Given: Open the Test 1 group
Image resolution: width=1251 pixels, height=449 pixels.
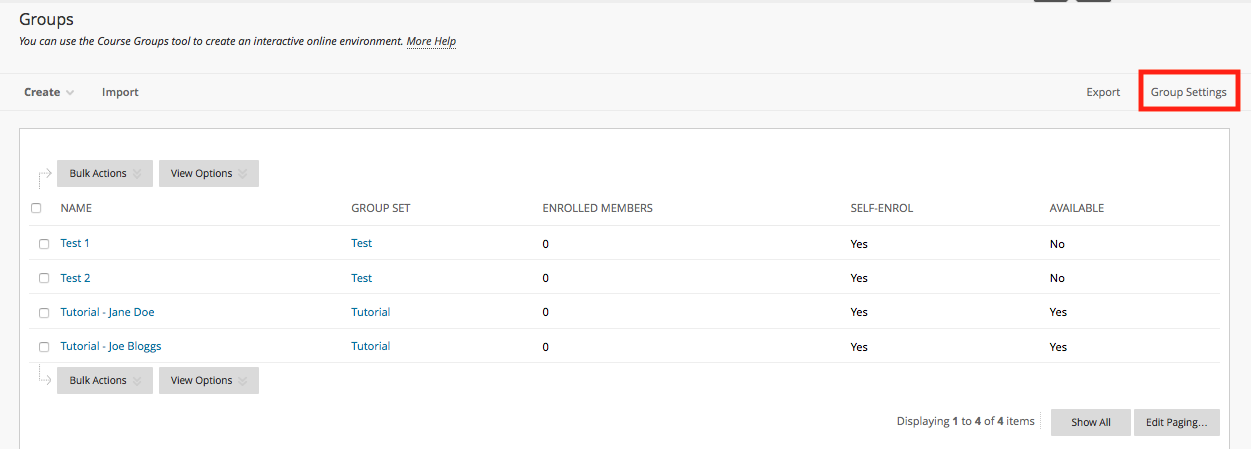Looking at the screenshot, I should coord(75,243).
